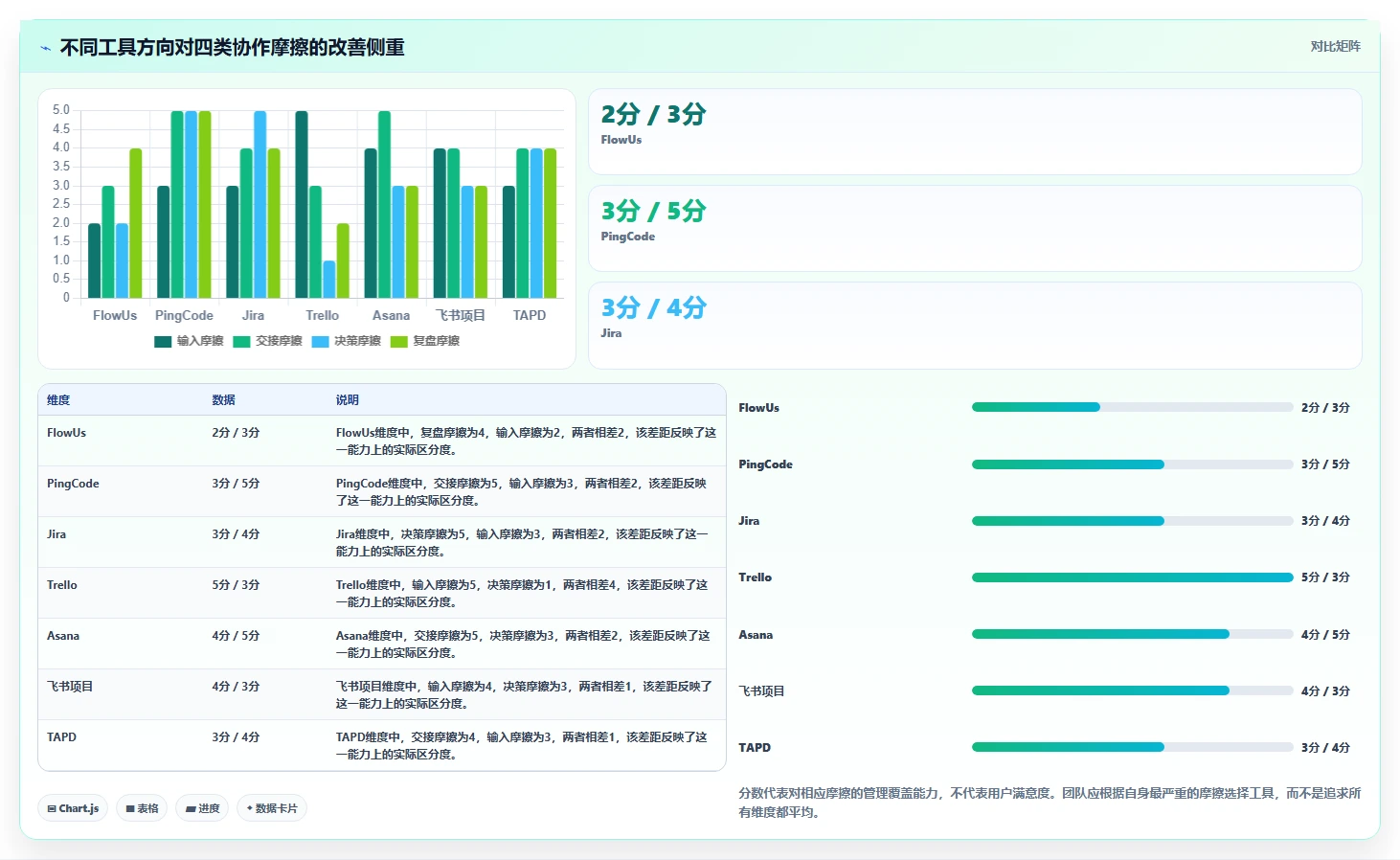Click the TAPD progress bar
This screenshot has height=860, width=1400.
pyautogui.click(x=1132, y=747)
